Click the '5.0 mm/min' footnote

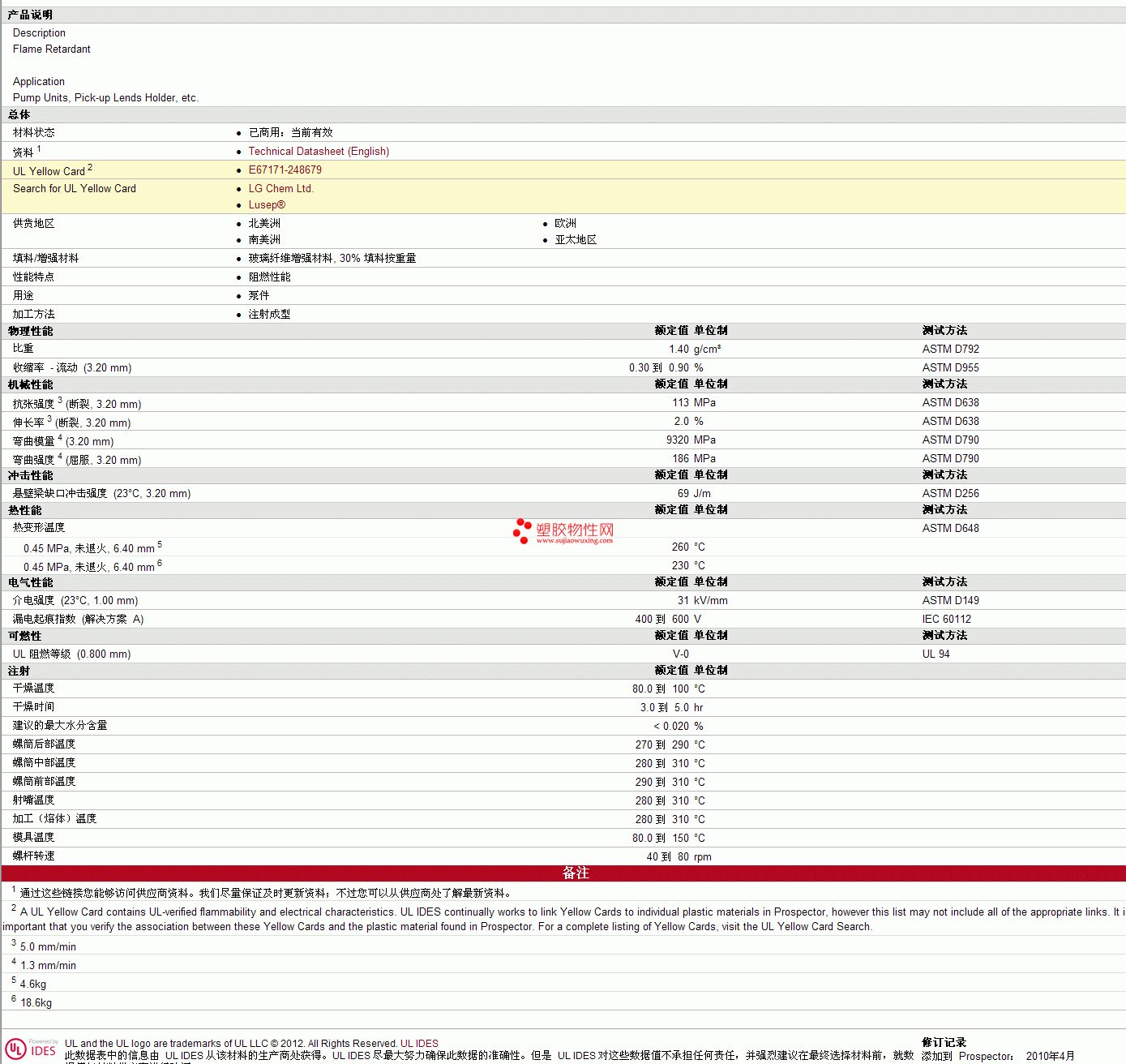coord(48,947)
